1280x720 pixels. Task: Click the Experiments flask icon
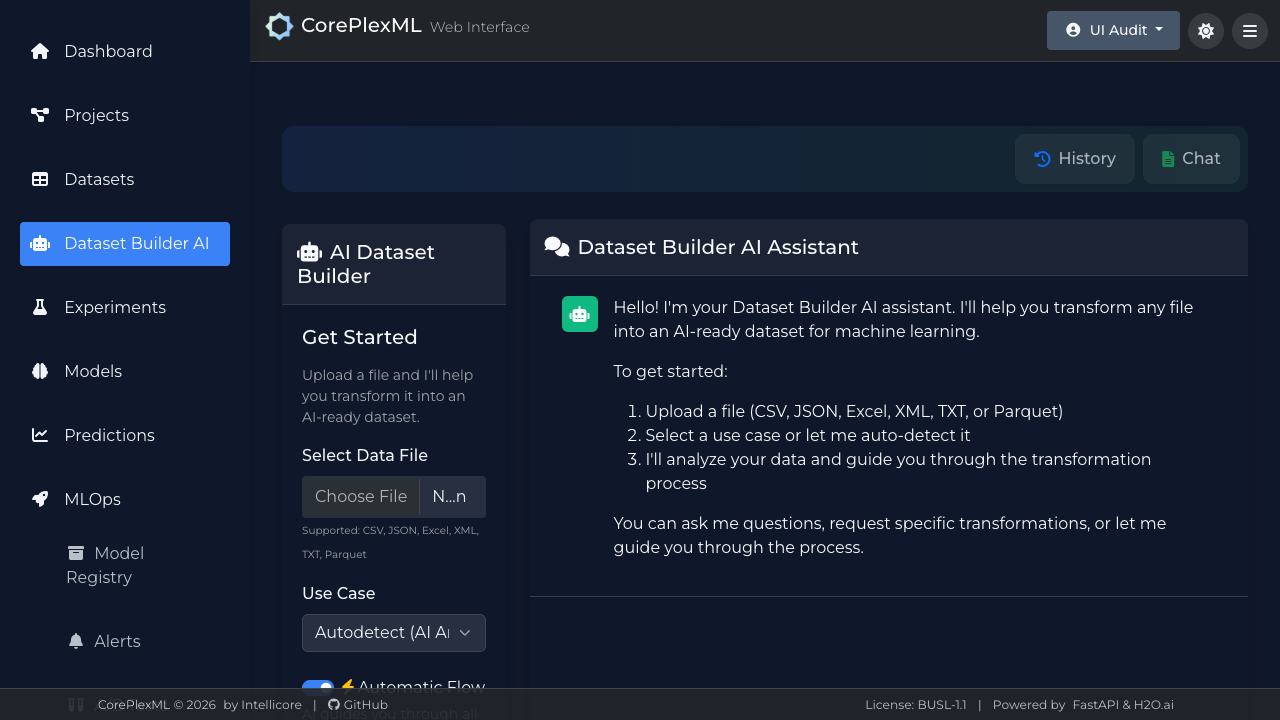(x=40, y=307)
